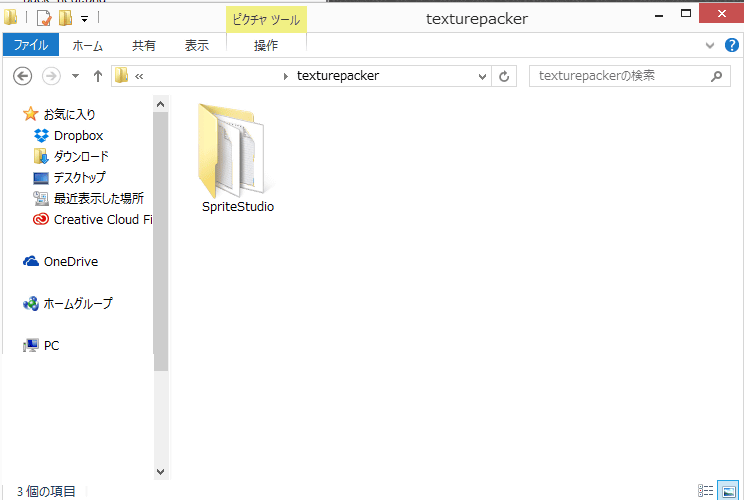This screenshot has height=500, width=744.
Task: Select お気に入り heading in navigation pane
Action: (69, 114)
